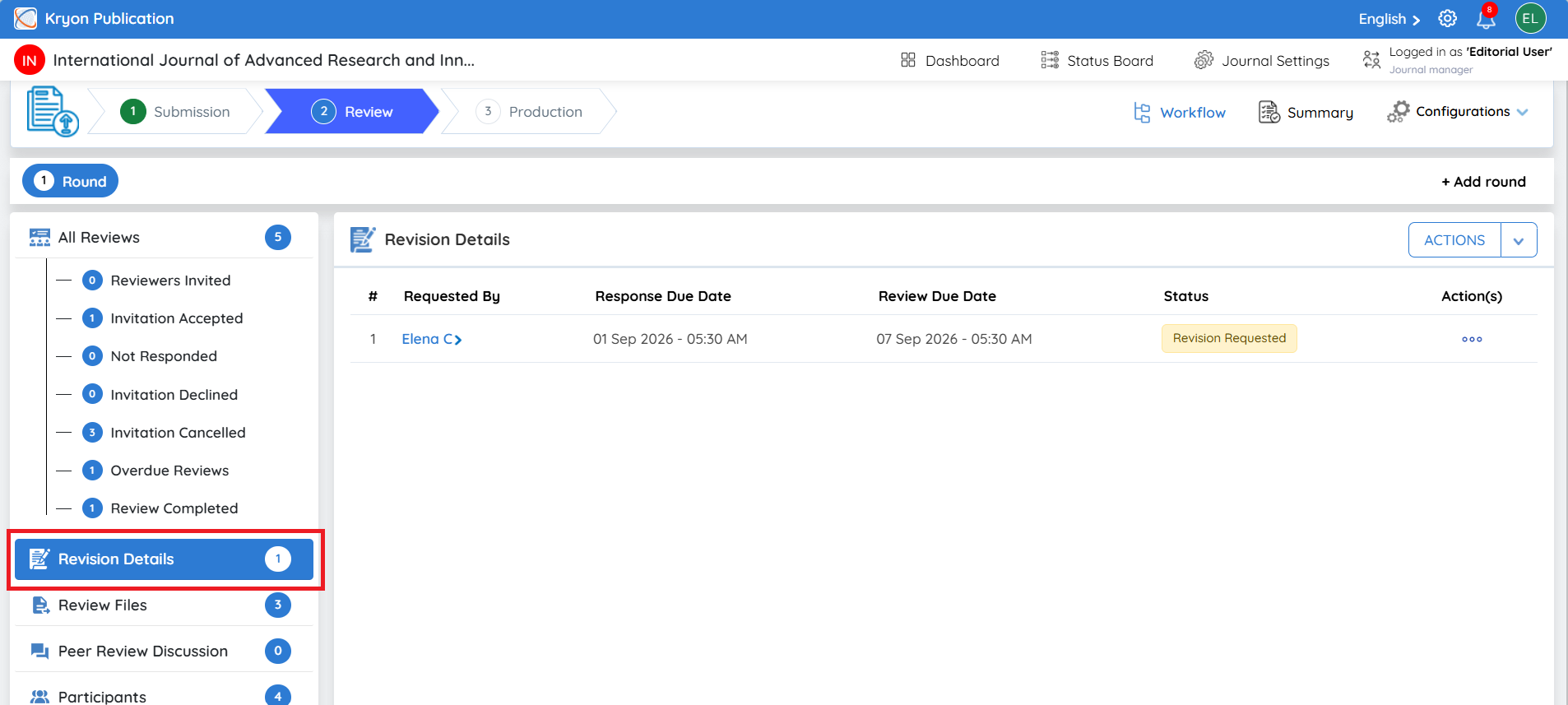This screenshot has height=705, width=1568.
Task: Click the Revision Requested status badge
Action: [1229, 338]
